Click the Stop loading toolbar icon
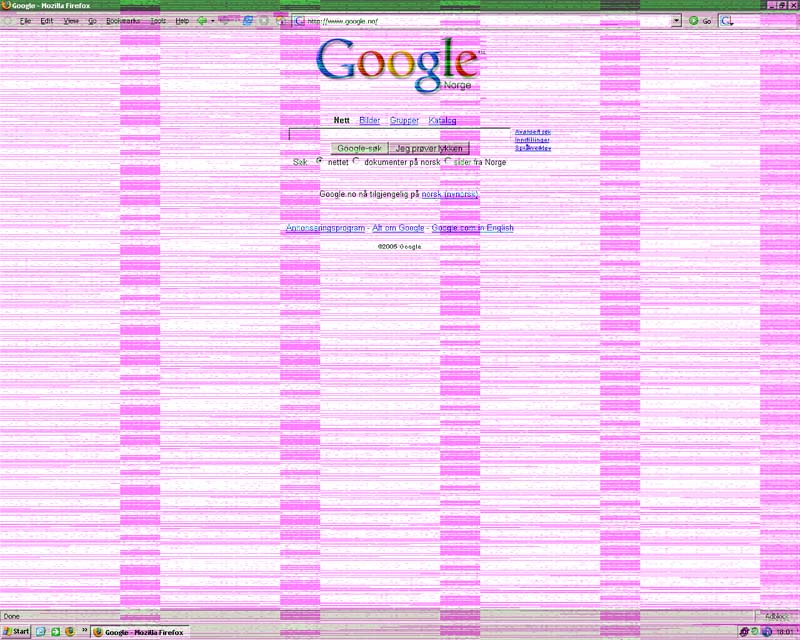The height and width of the screenshot is (640, 800). point(264,21)
